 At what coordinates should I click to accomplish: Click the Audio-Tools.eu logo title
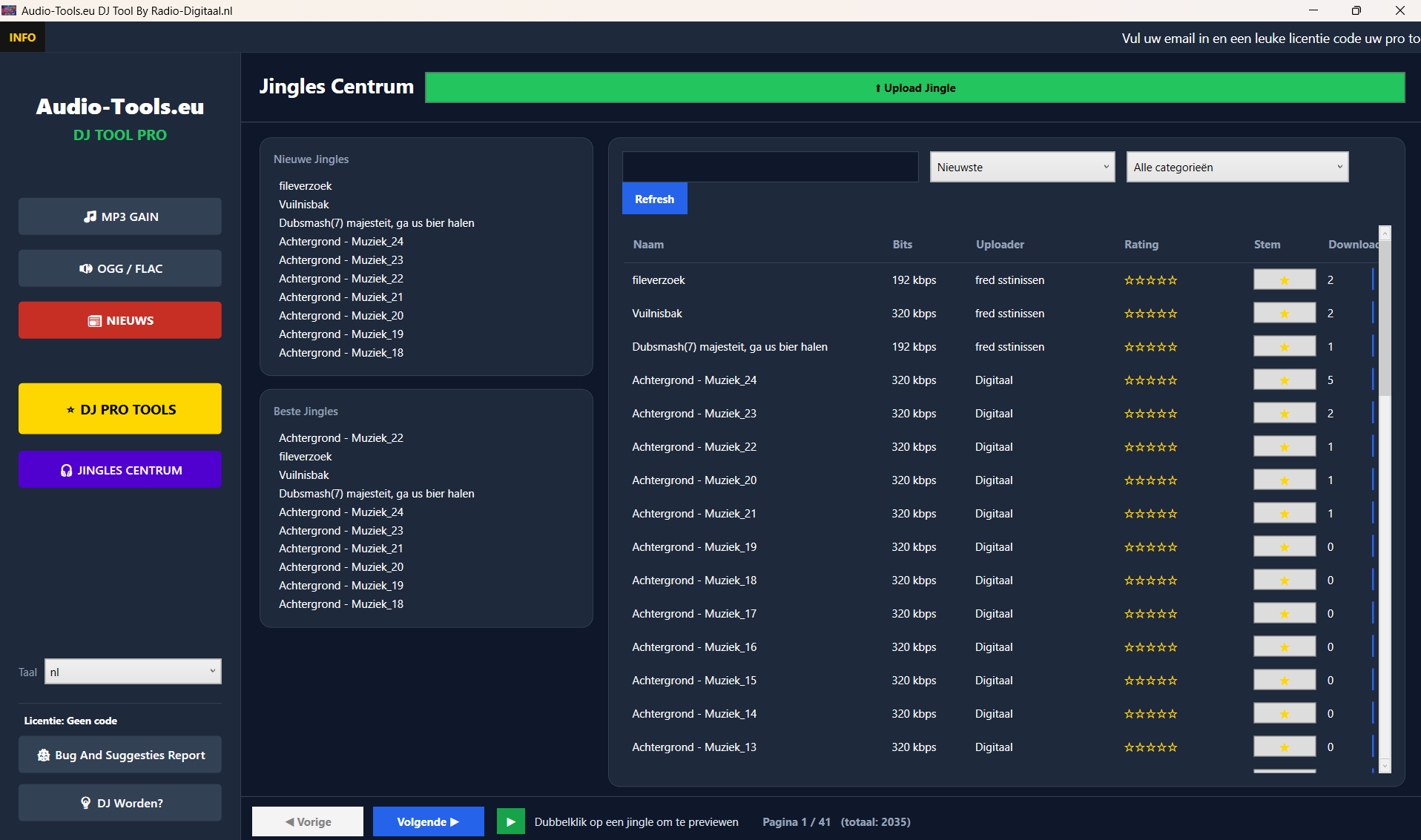tap(120, 106)
